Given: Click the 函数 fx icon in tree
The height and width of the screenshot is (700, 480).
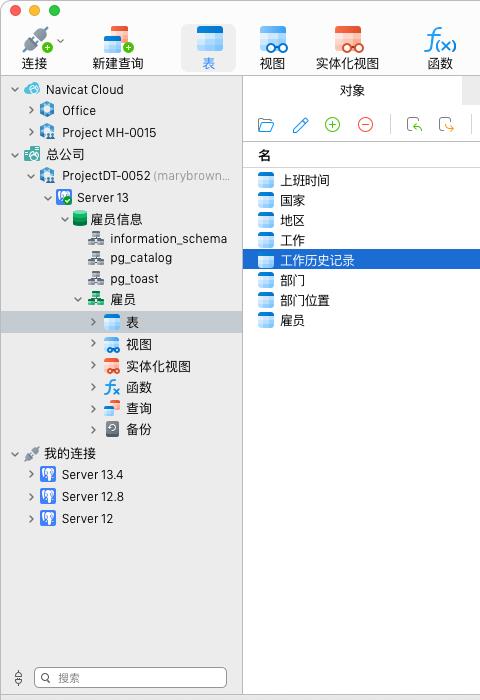Looking at the screenshot, I should [112, 387].
